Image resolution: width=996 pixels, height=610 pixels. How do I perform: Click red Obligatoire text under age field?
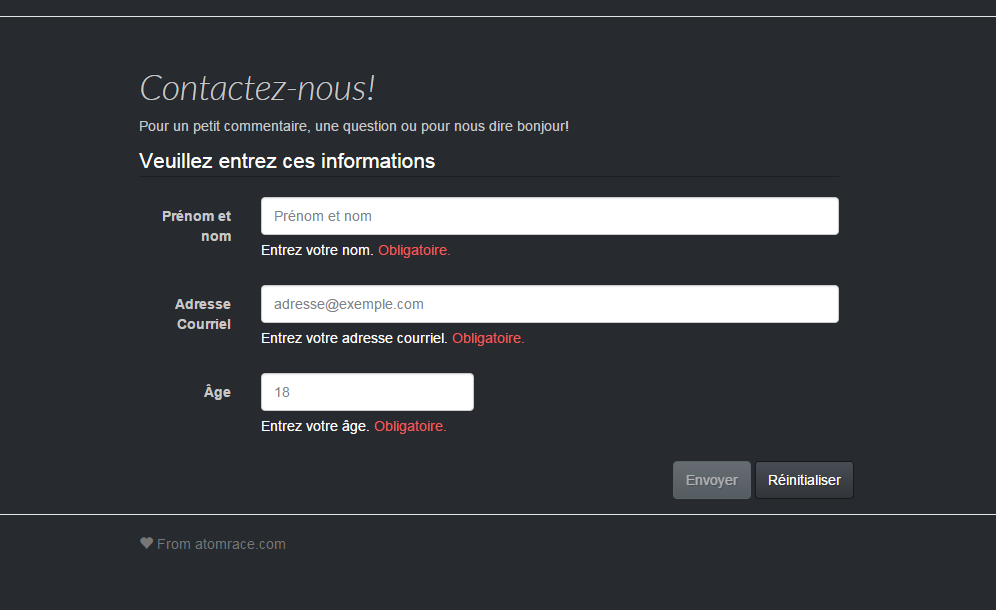pyautogui.click(x=410, y=426)
